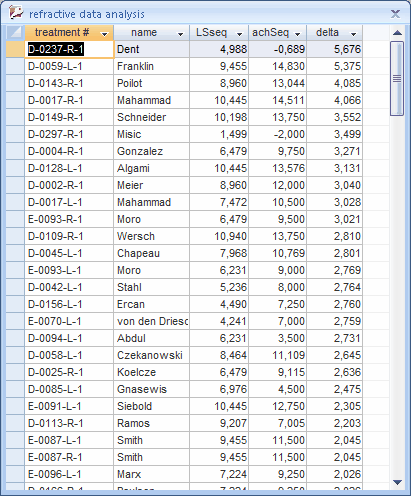Viewport: 411px width, 496px height.
Task: Click the select-all corner box of datasheet
Action: point(15,33)
